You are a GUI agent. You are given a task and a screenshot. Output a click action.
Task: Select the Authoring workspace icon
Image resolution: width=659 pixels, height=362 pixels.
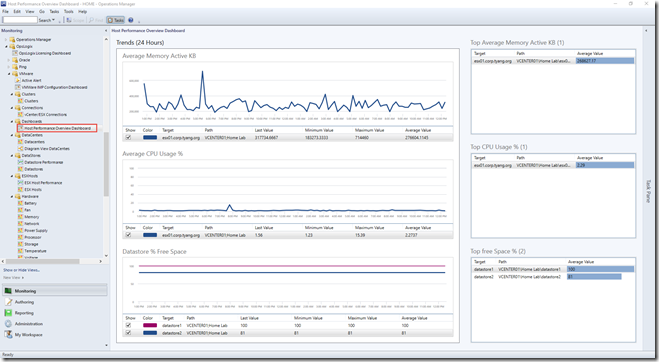[x=8, y=302]
